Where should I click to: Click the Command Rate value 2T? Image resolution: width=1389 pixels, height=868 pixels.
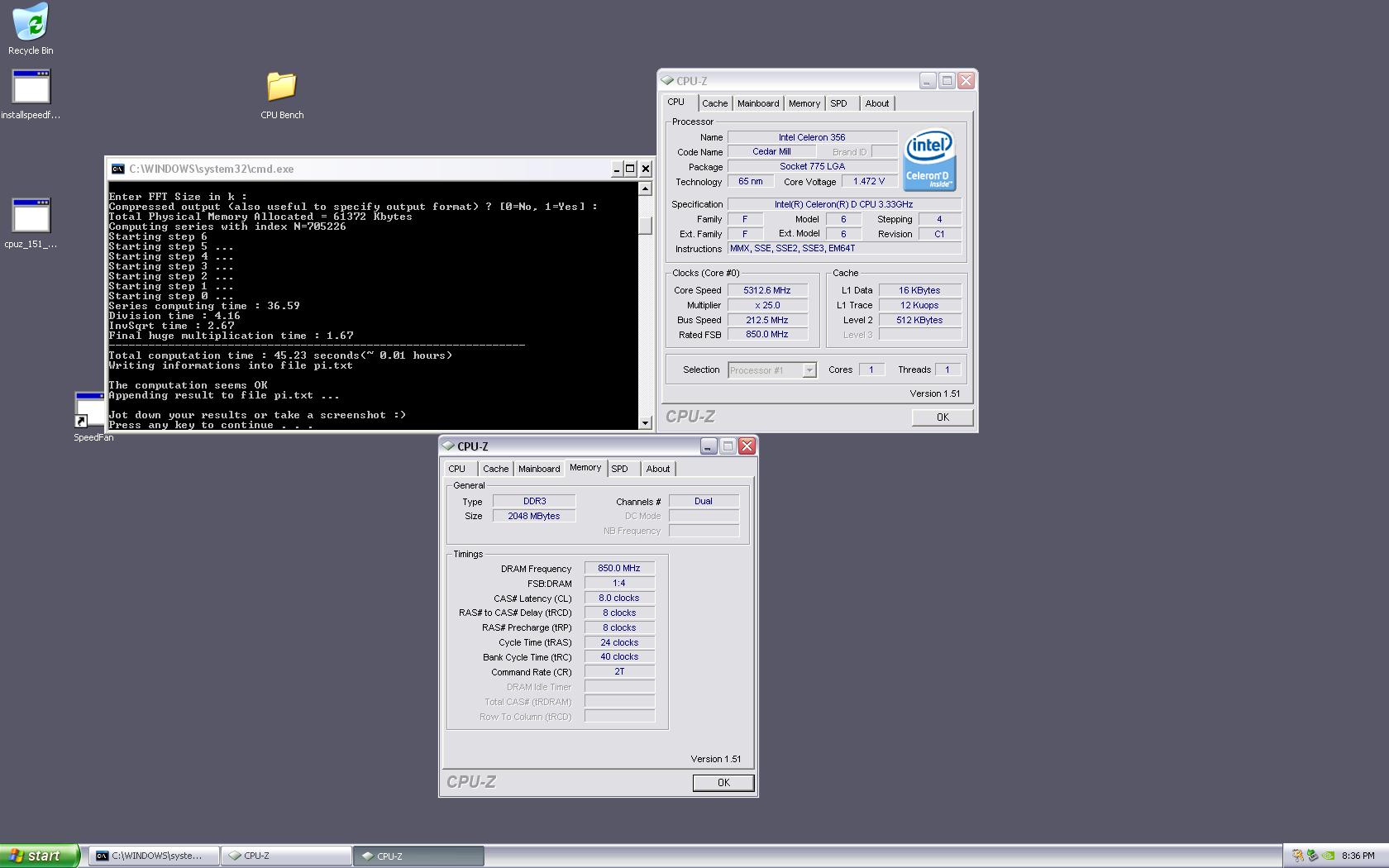(x=619, y=671)
